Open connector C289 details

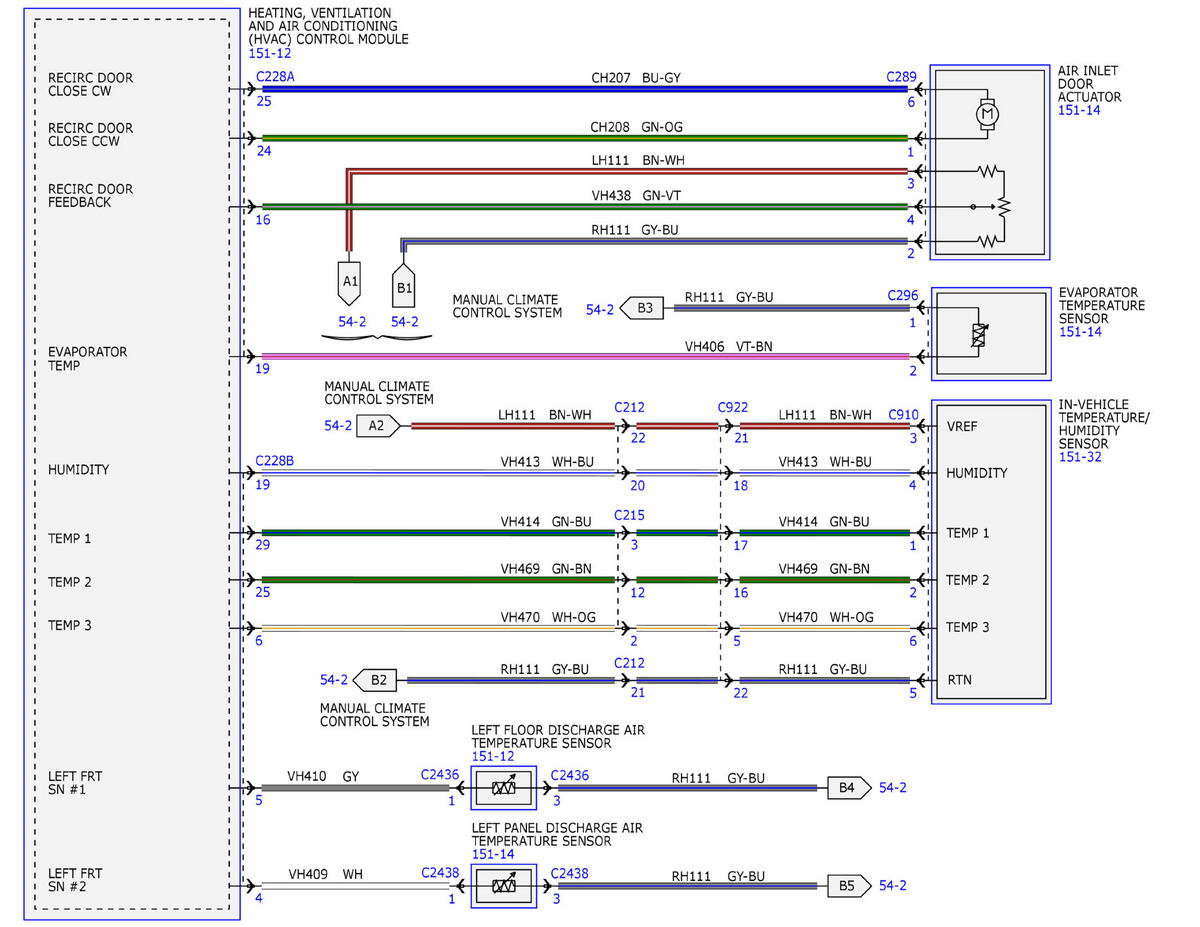coord(901,76)
